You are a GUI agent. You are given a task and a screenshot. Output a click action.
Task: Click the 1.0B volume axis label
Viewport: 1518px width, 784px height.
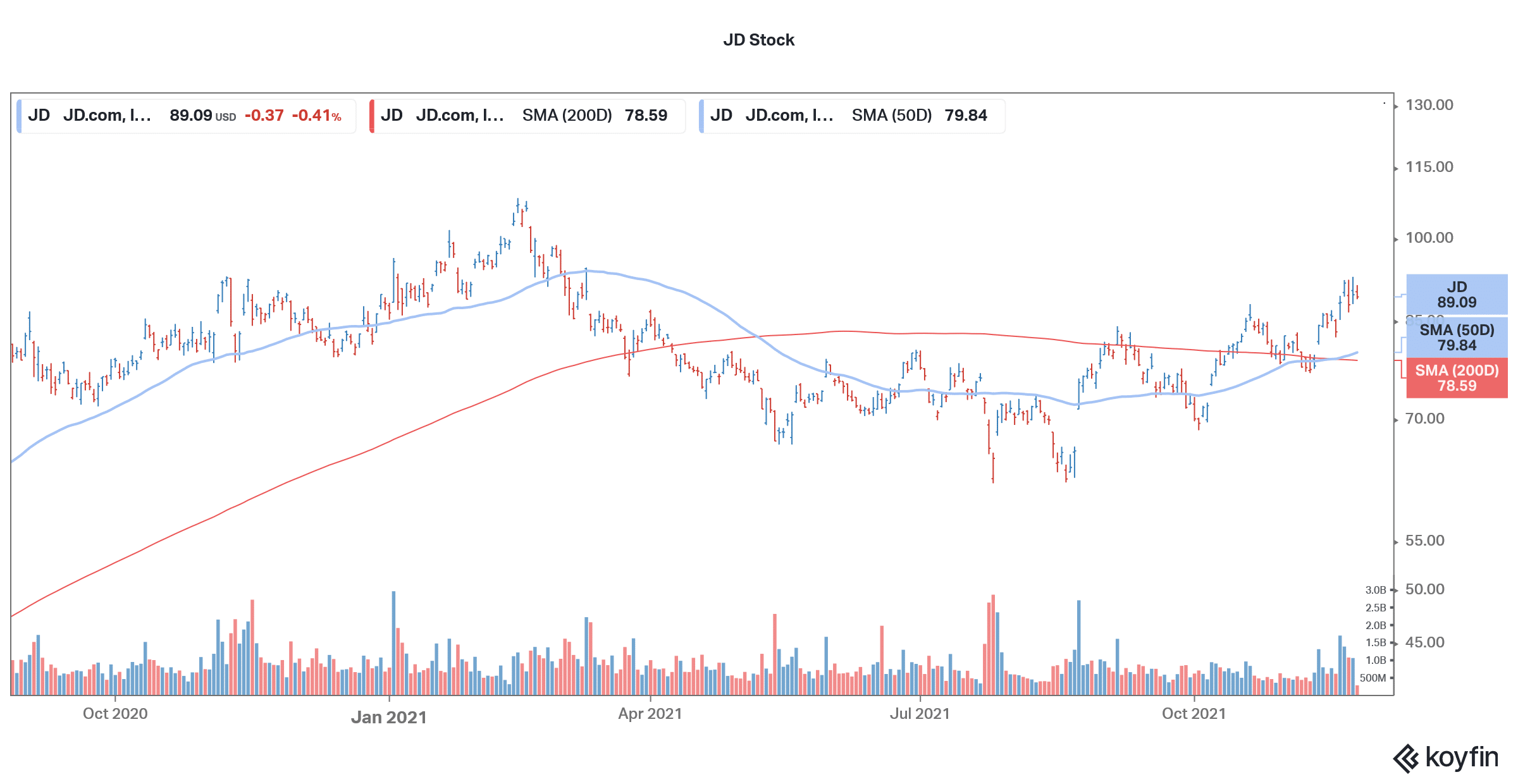pos(1376,660)
